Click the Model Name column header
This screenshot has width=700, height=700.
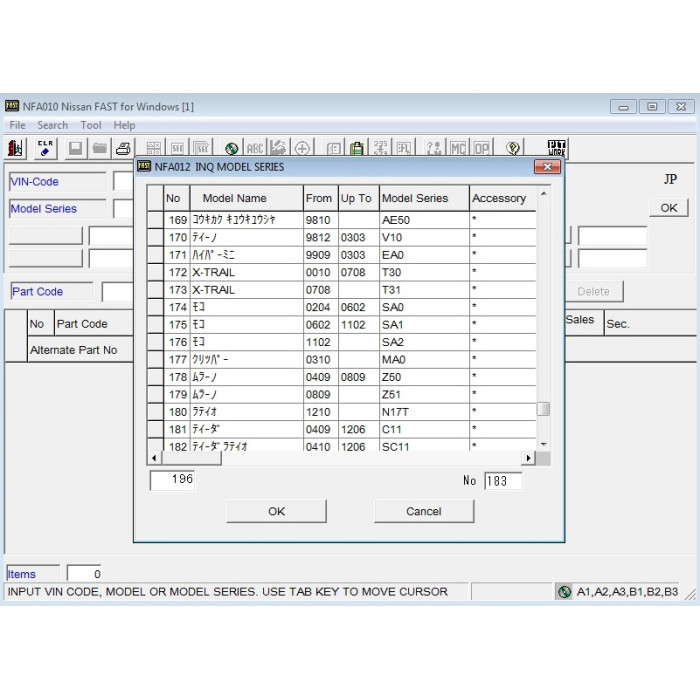[x=246, y=198]
